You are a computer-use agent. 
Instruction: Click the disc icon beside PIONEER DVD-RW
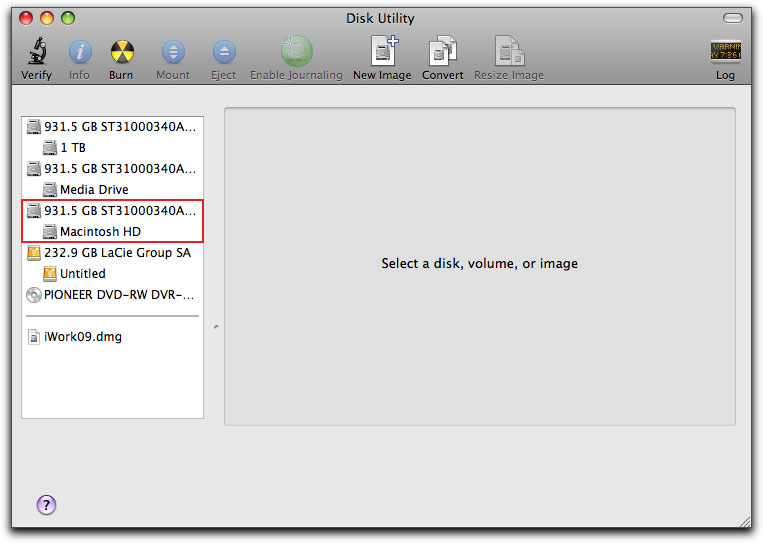click(34, 295)
